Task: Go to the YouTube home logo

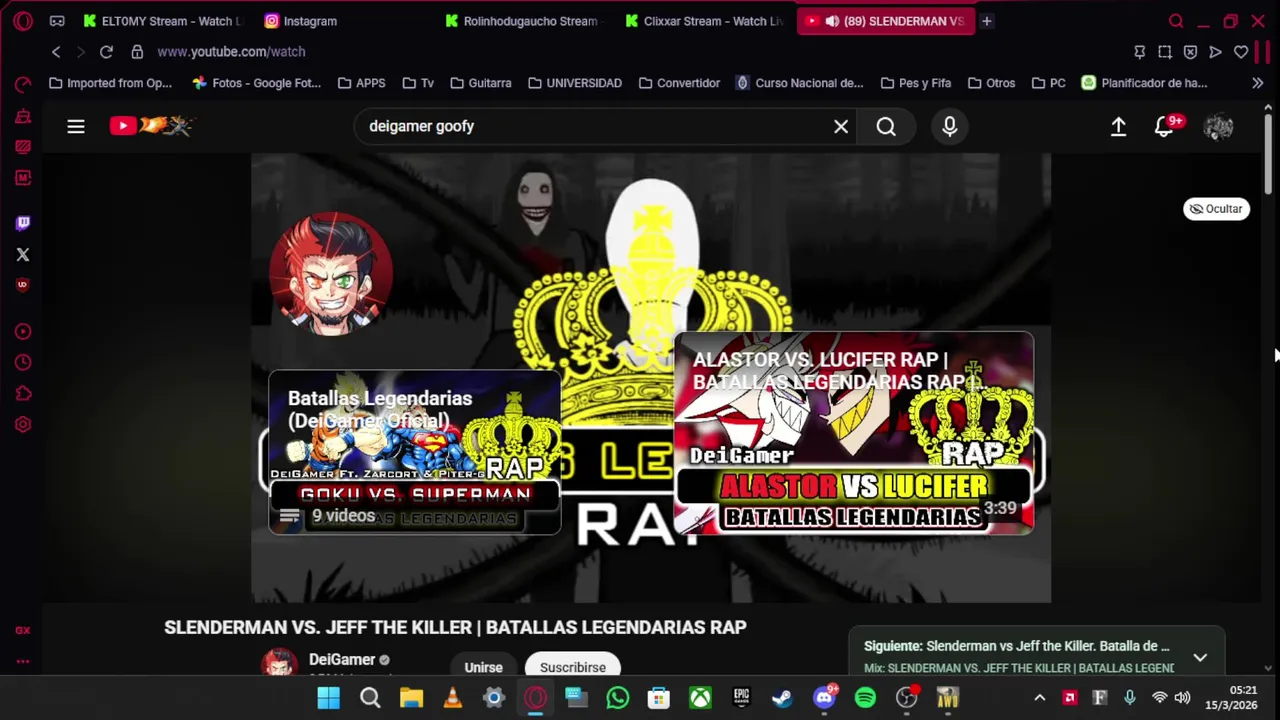Action: [151, 126]
